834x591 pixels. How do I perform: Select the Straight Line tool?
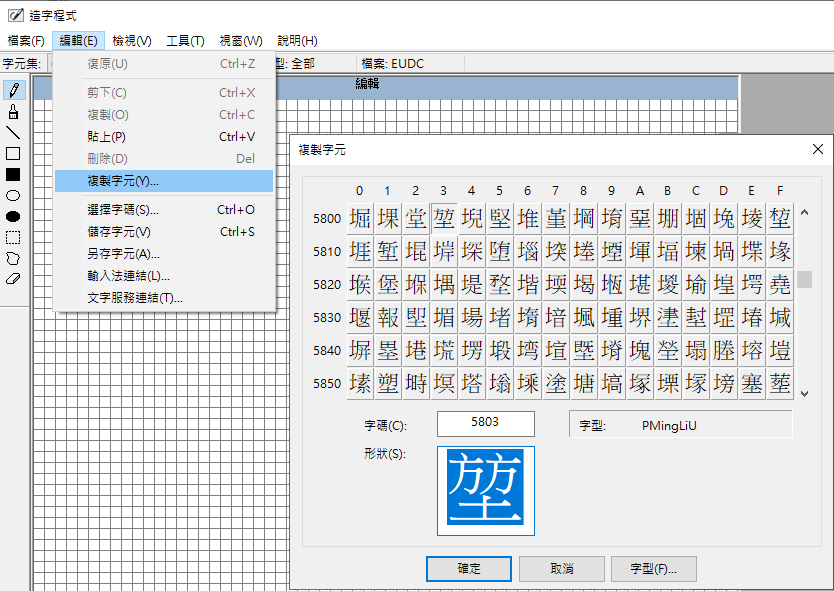point(14,132)
